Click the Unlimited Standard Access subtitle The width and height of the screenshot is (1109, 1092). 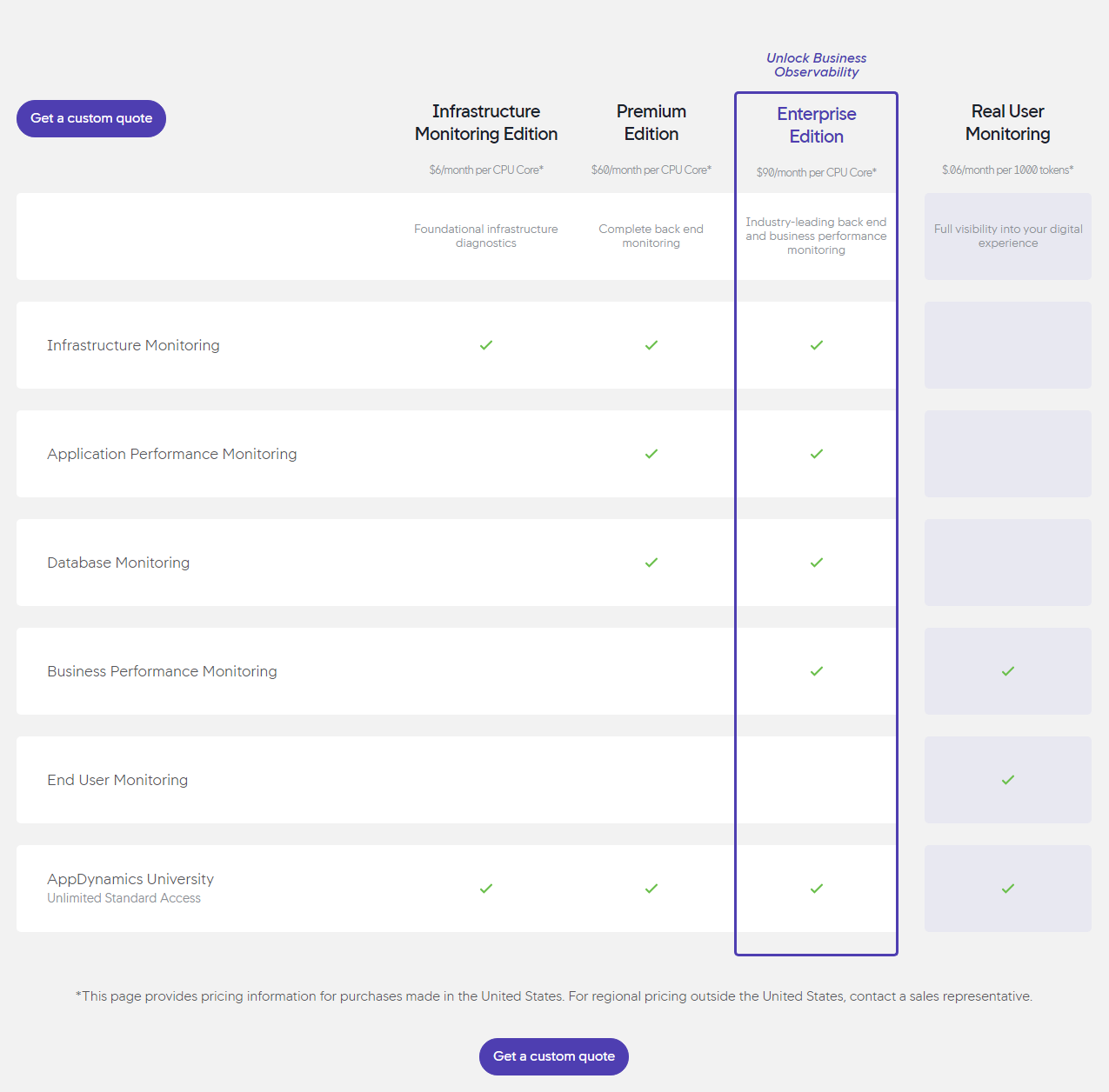124,898
